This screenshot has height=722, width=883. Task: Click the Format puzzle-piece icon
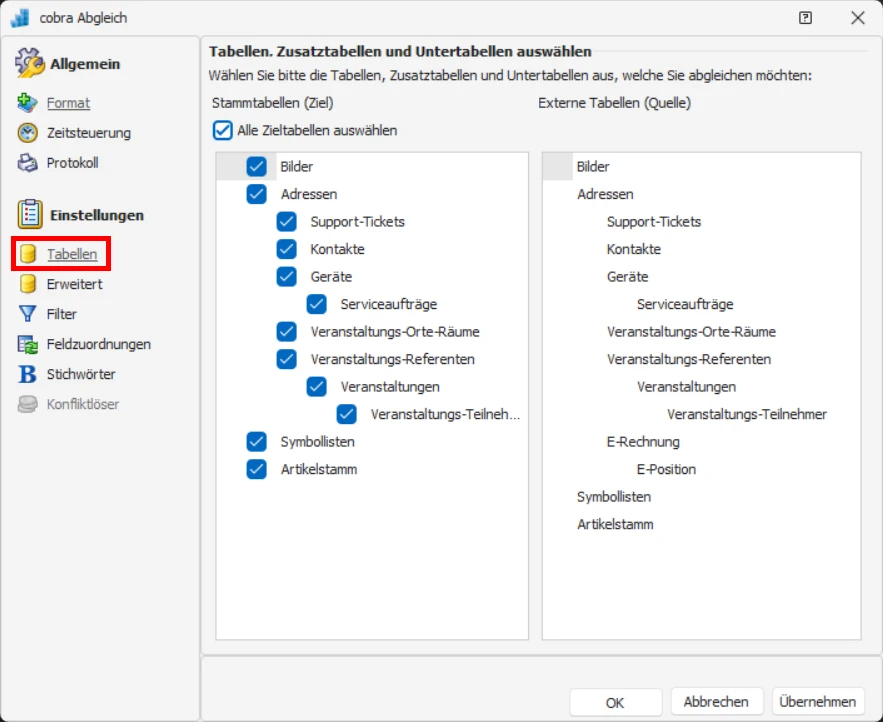tap(27, 103)
